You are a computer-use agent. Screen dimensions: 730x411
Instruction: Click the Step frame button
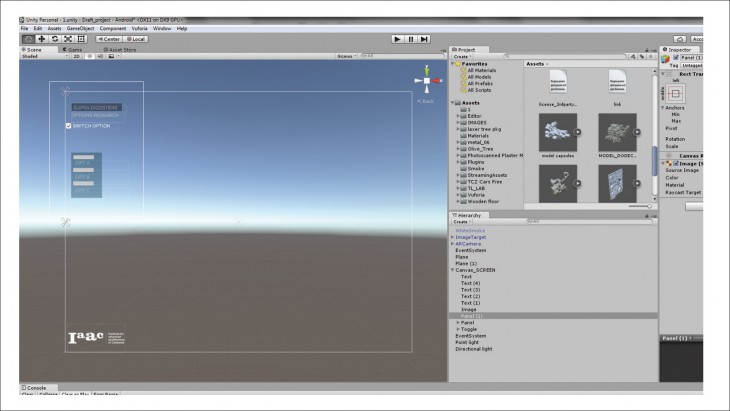[424, 38]
